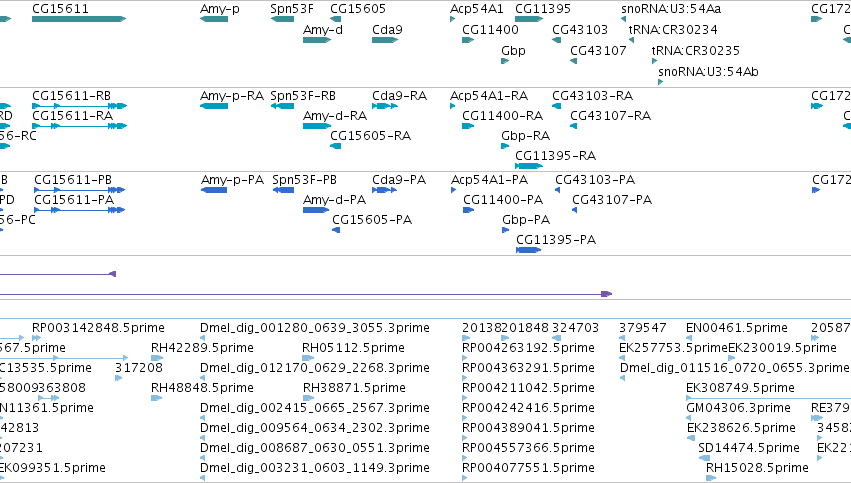The height and width of the screenshot is (483, 851).
Task: Click the CG15605-PA protein label
Action: (372, 220)
